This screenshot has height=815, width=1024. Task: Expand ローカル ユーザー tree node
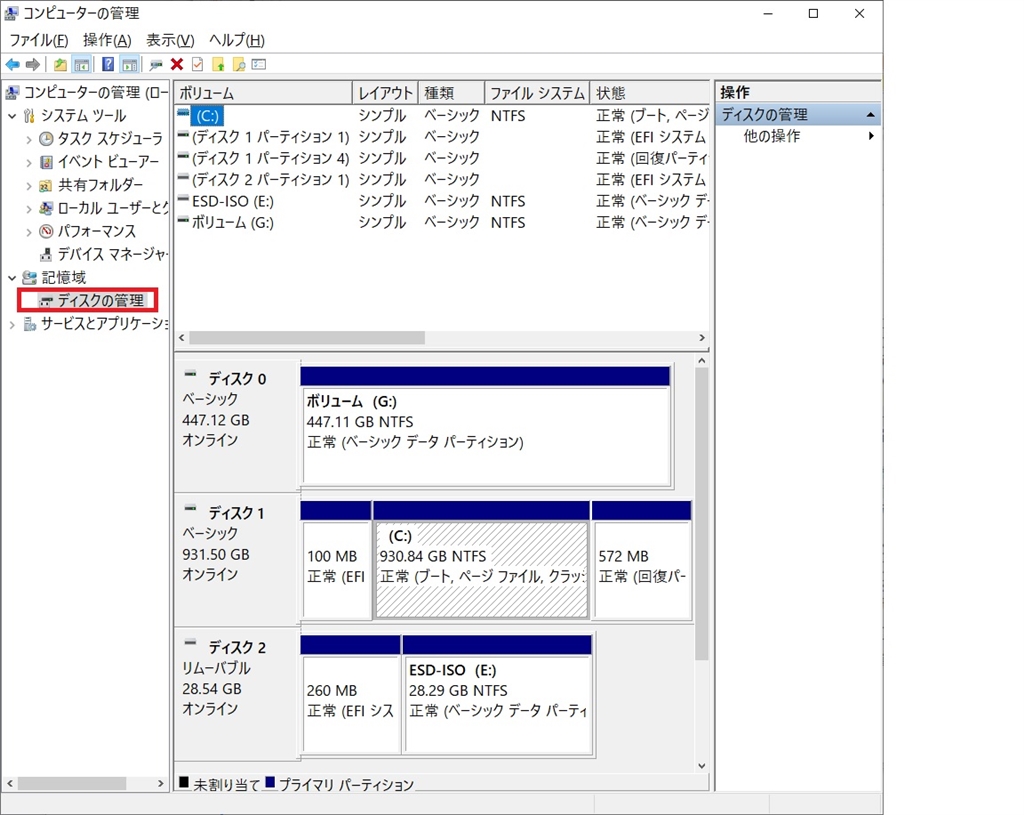[29, 209]
